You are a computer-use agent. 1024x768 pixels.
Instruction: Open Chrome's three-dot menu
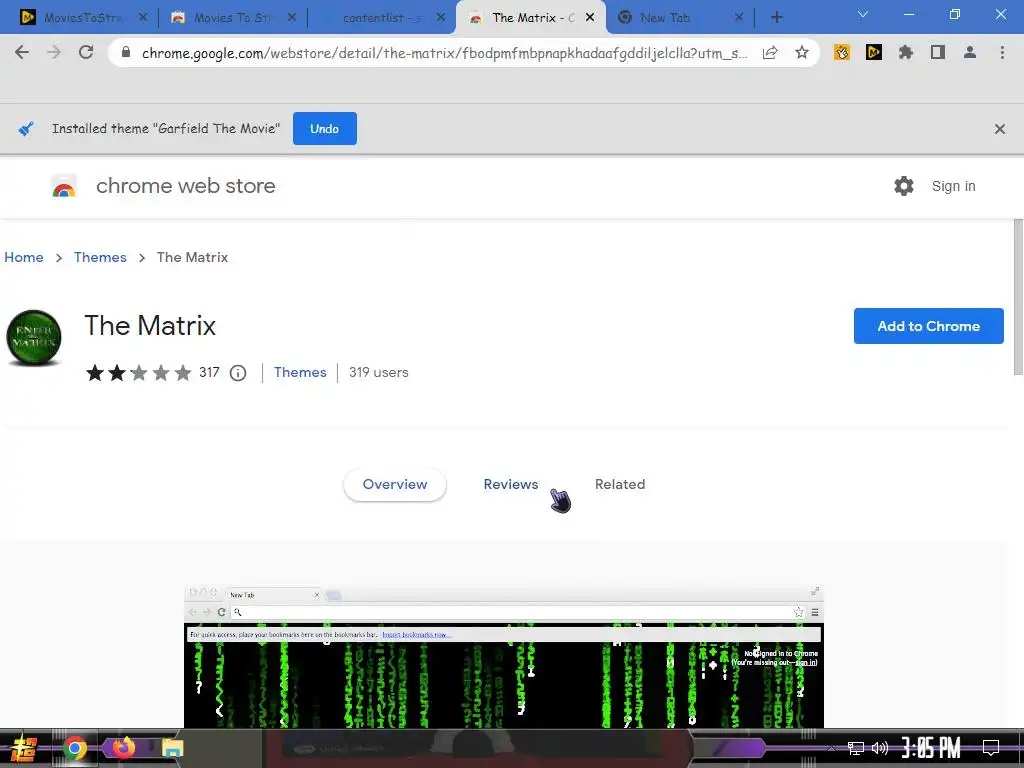[1002, 52]
